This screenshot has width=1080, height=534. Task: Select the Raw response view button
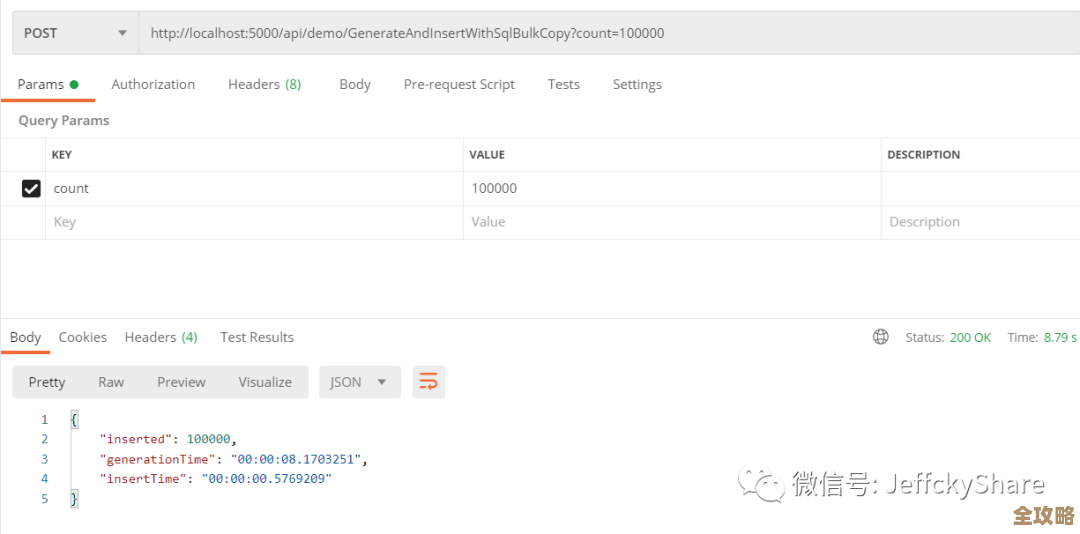[111, 382]
